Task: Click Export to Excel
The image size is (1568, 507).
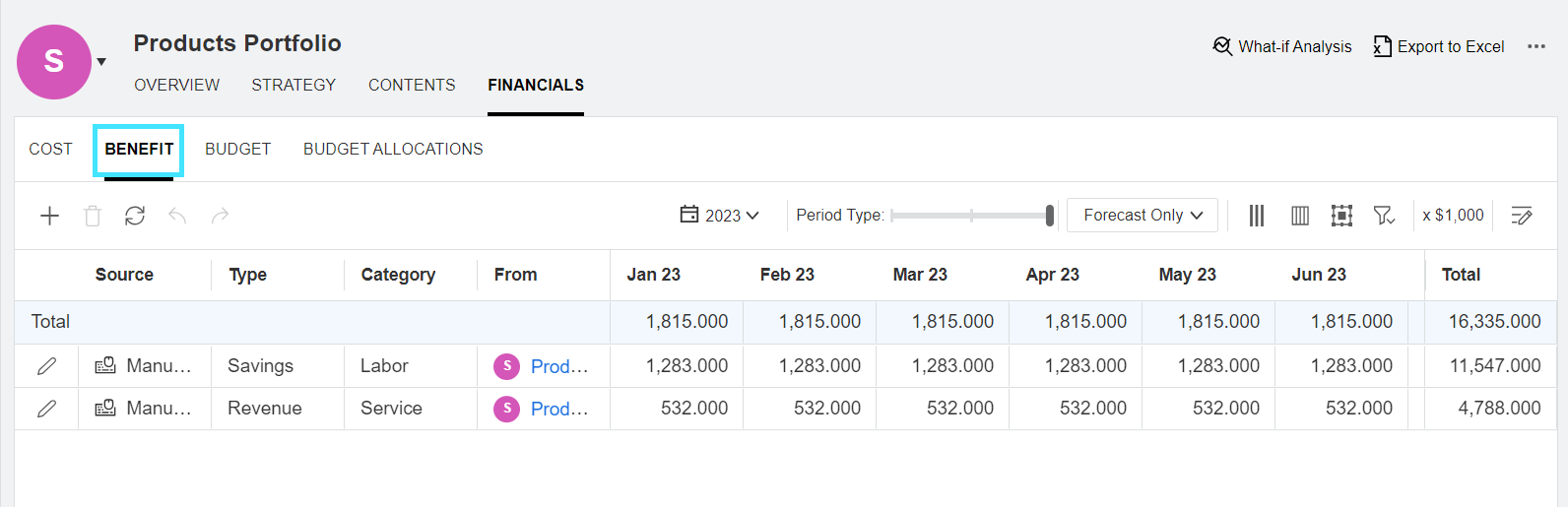Action: pyautogui.click(x=1439, y=47)
